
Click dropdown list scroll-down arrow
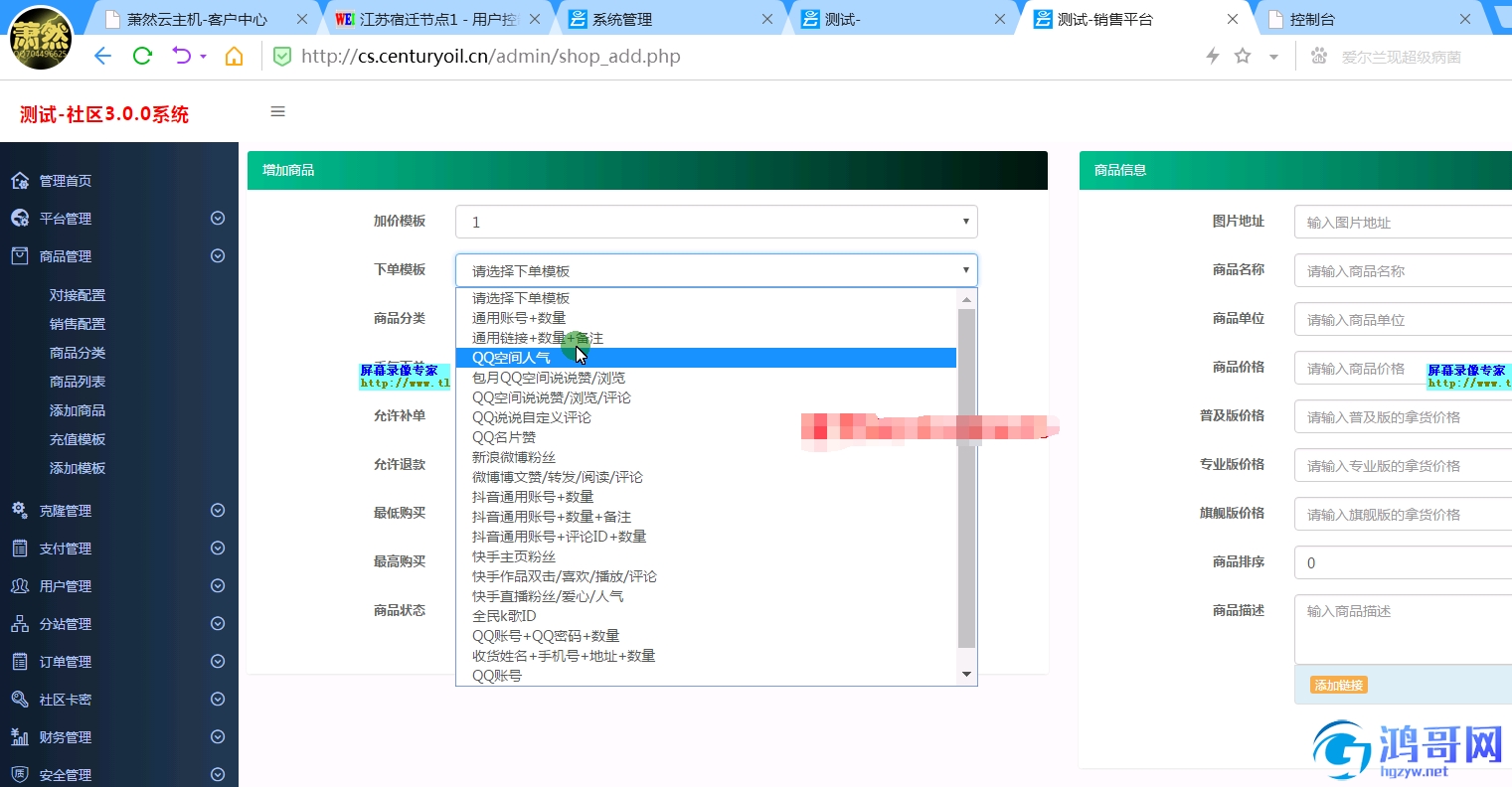coord(966,675)
